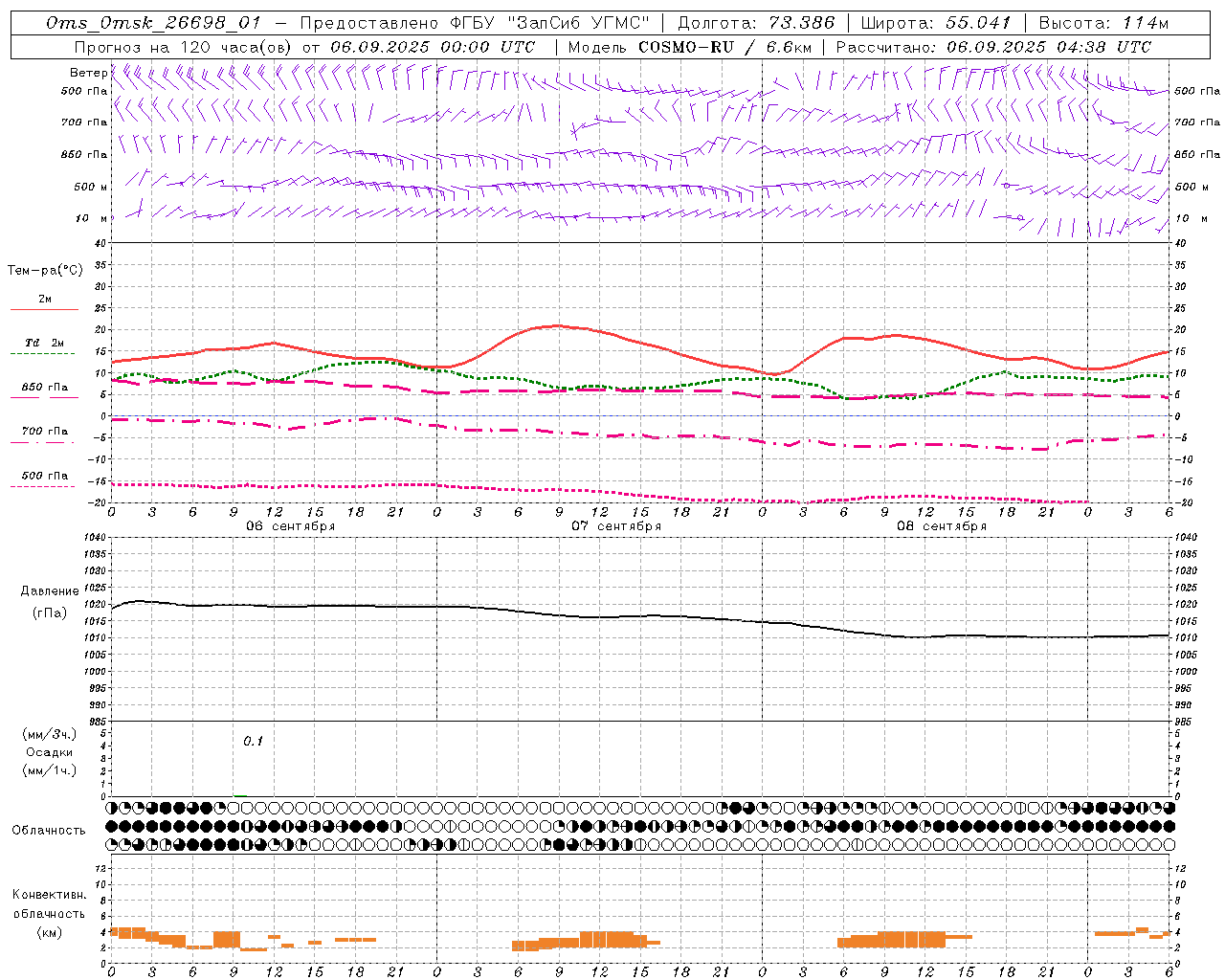Select the longitude value 73.386
This screenshot has width=1225, height=980.
pyautogui.click(x=802, y=23)
